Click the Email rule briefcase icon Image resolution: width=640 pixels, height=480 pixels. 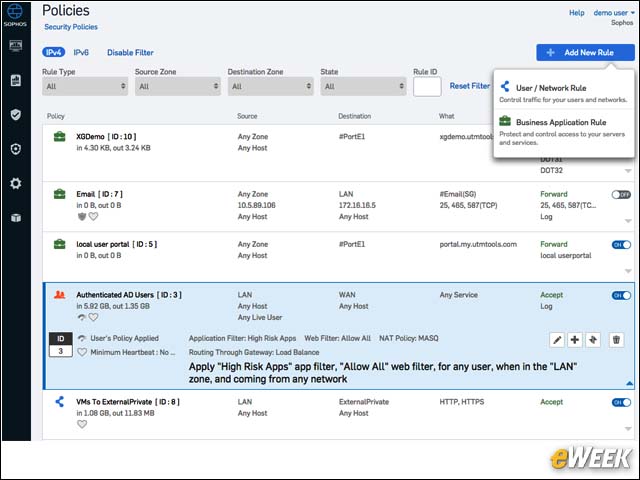click(x=60, y=194)
